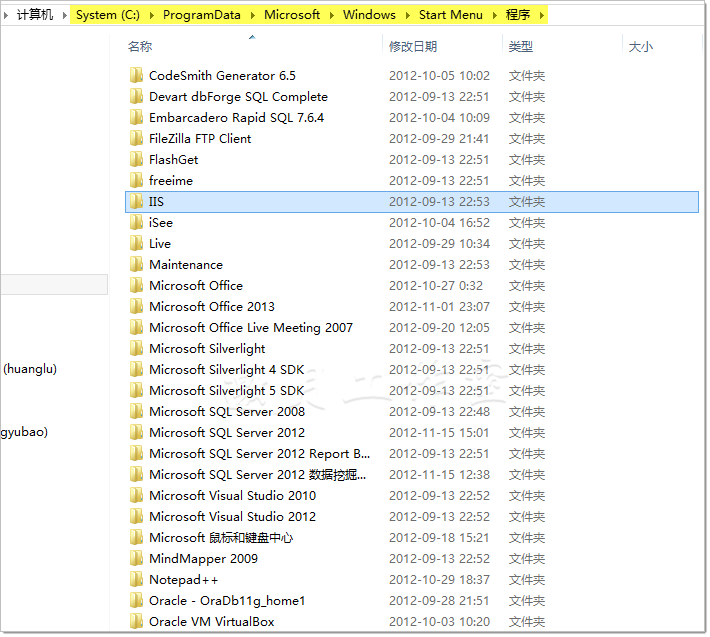710x637 pixels.
Task: Click date 2012-09-18 15:21 of 鼠标和键盘中心
Action: [439, 538]
